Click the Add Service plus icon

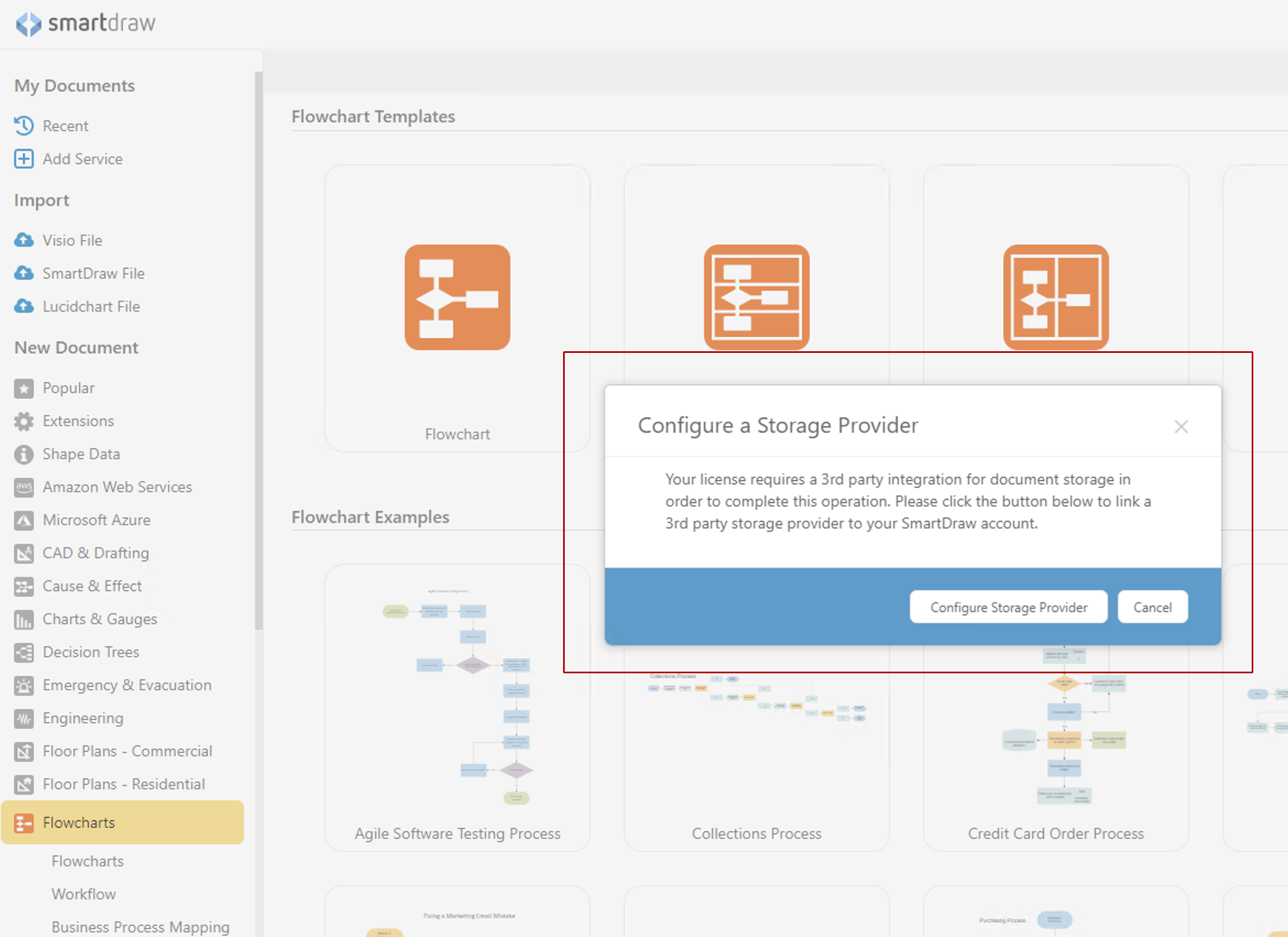pos(24,159)
